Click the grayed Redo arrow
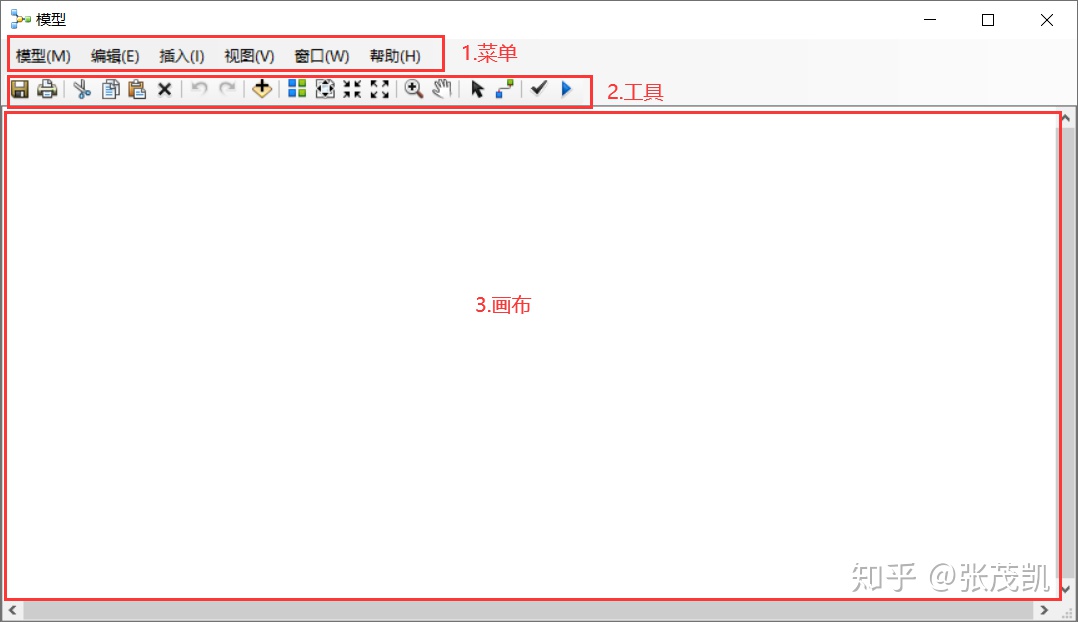The width and height of the screenshot is (1078, 622). coord(227,89)
